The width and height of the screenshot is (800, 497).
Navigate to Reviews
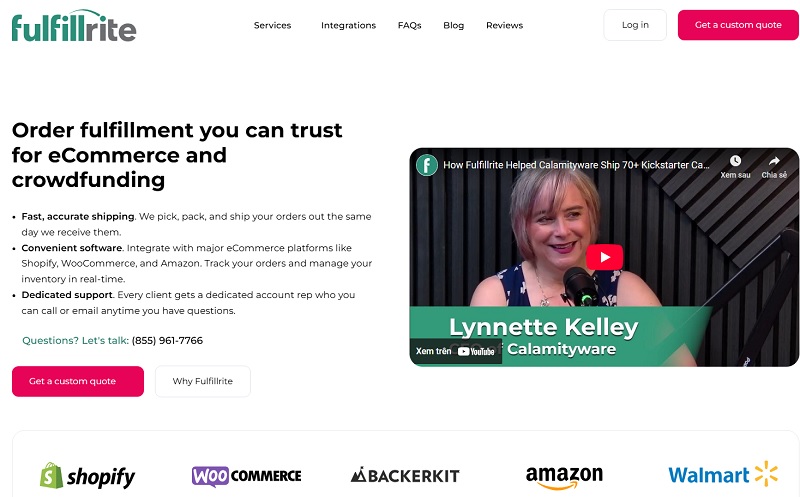505,25
